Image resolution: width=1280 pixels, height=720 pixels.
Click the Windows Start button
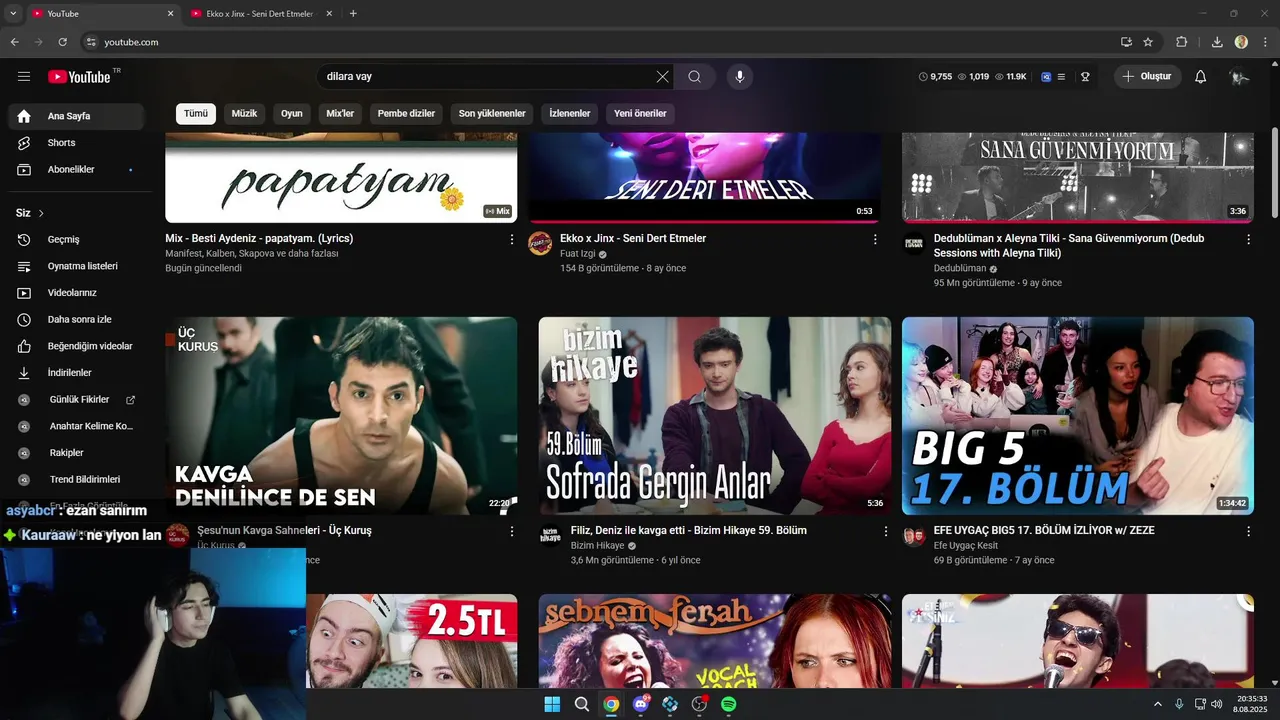coord(552,704)
